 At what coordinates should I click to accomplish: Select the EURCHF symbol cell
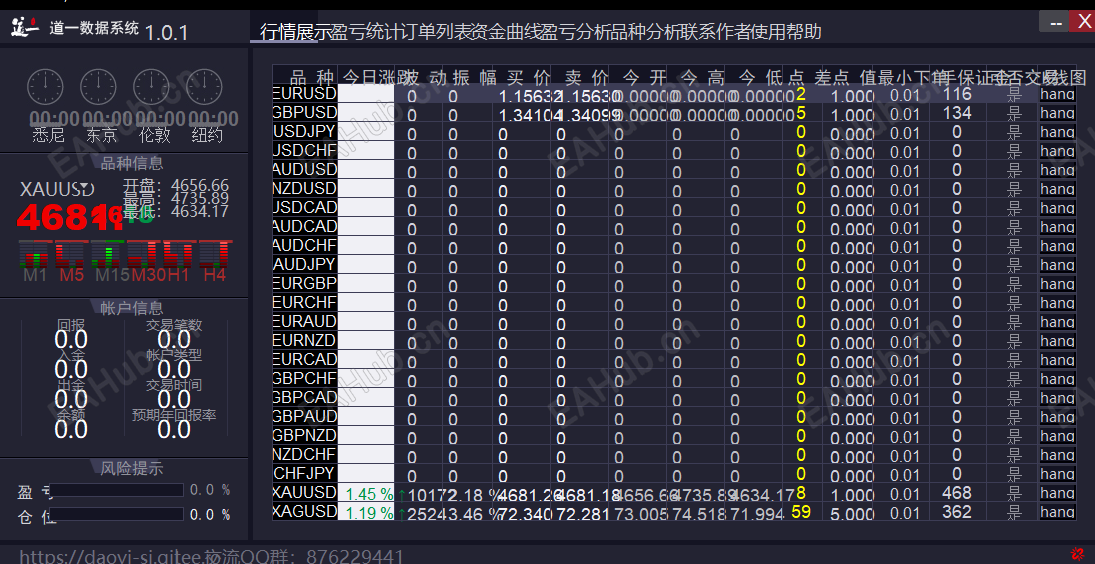pos(305,302)
